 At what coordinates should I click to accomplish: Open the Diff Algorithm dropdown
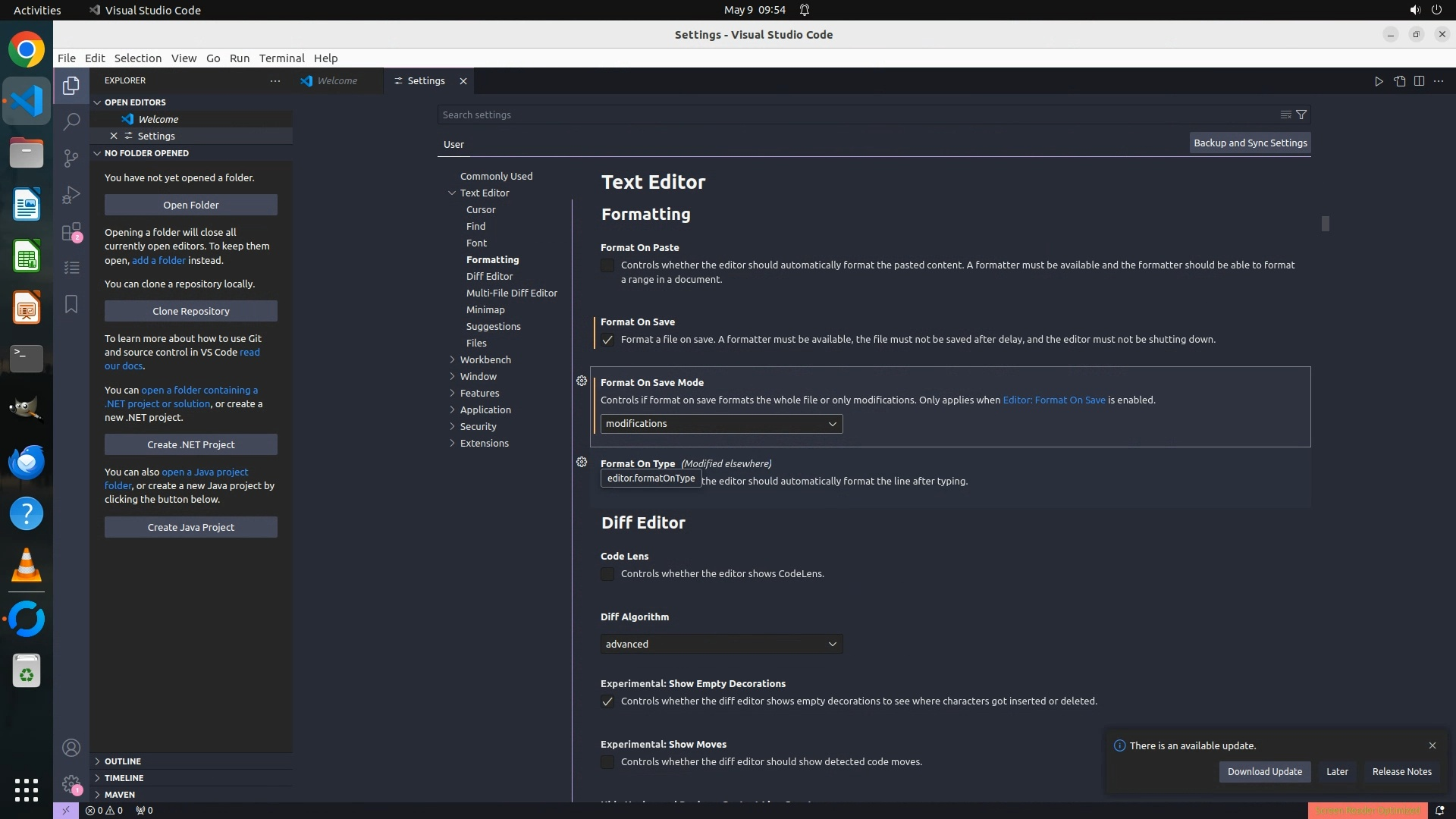(721, 644)
